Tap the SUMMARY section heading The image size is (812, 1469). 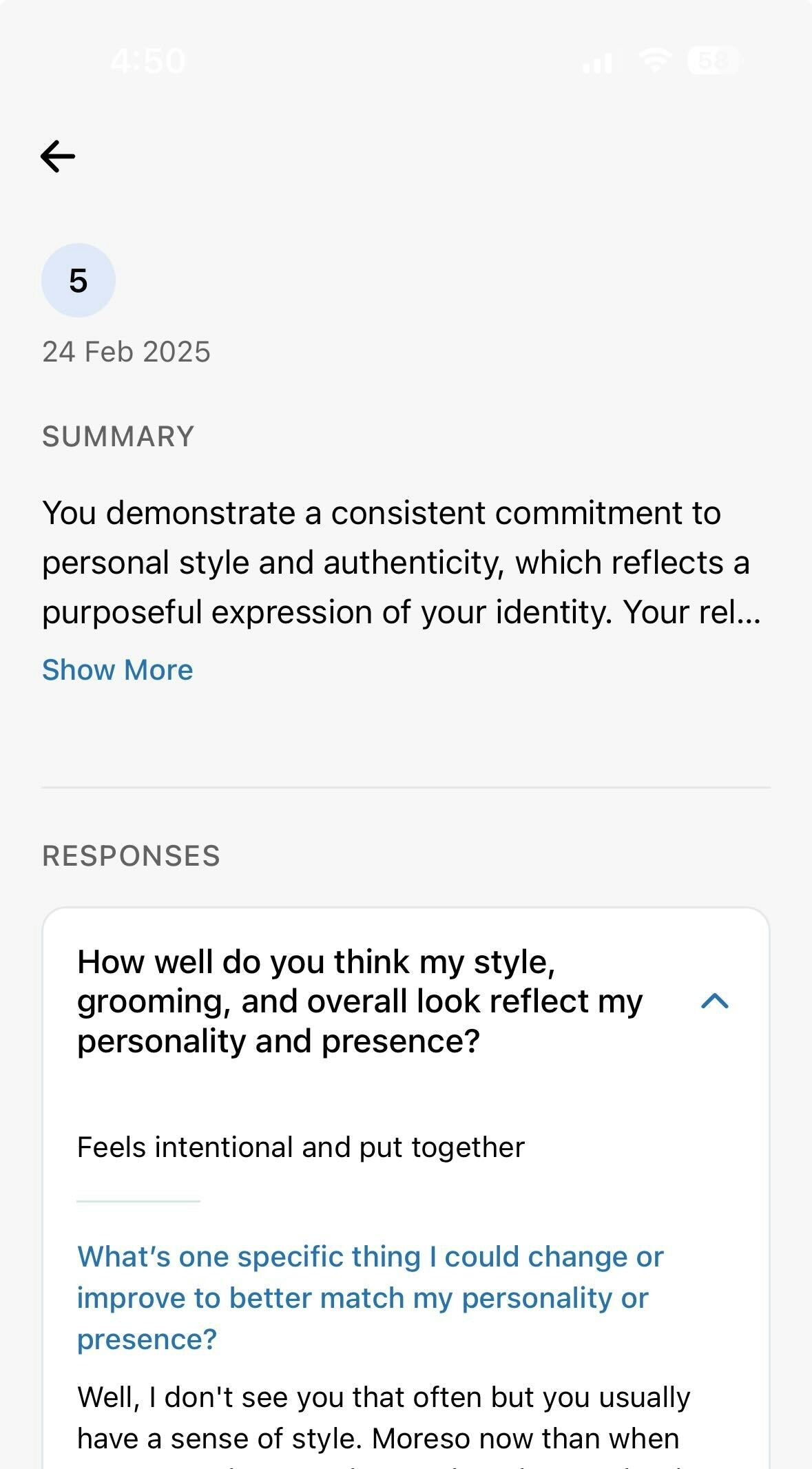pos(118,437)
